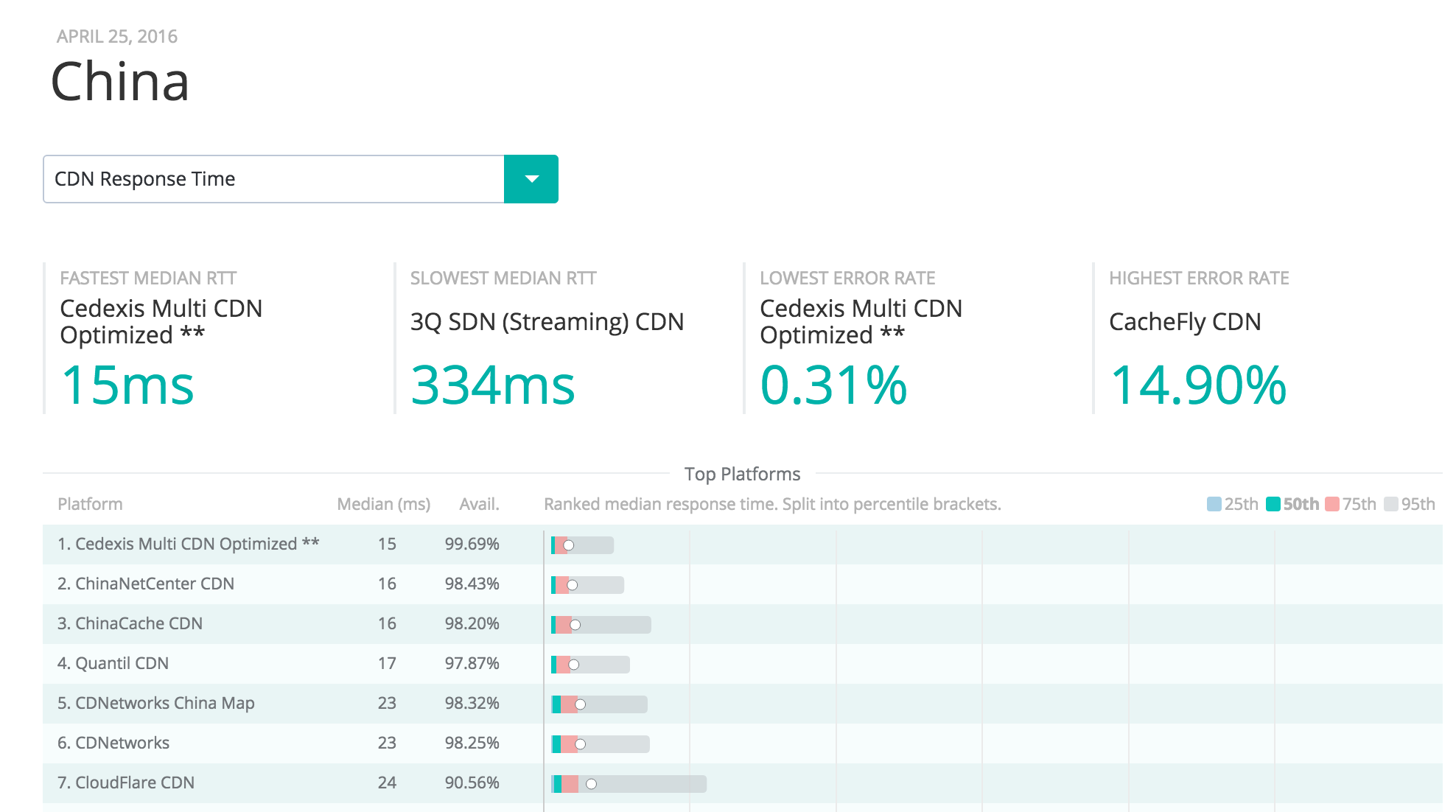Click the 50th percentile legend swatch

click(x=1273, y=504)
